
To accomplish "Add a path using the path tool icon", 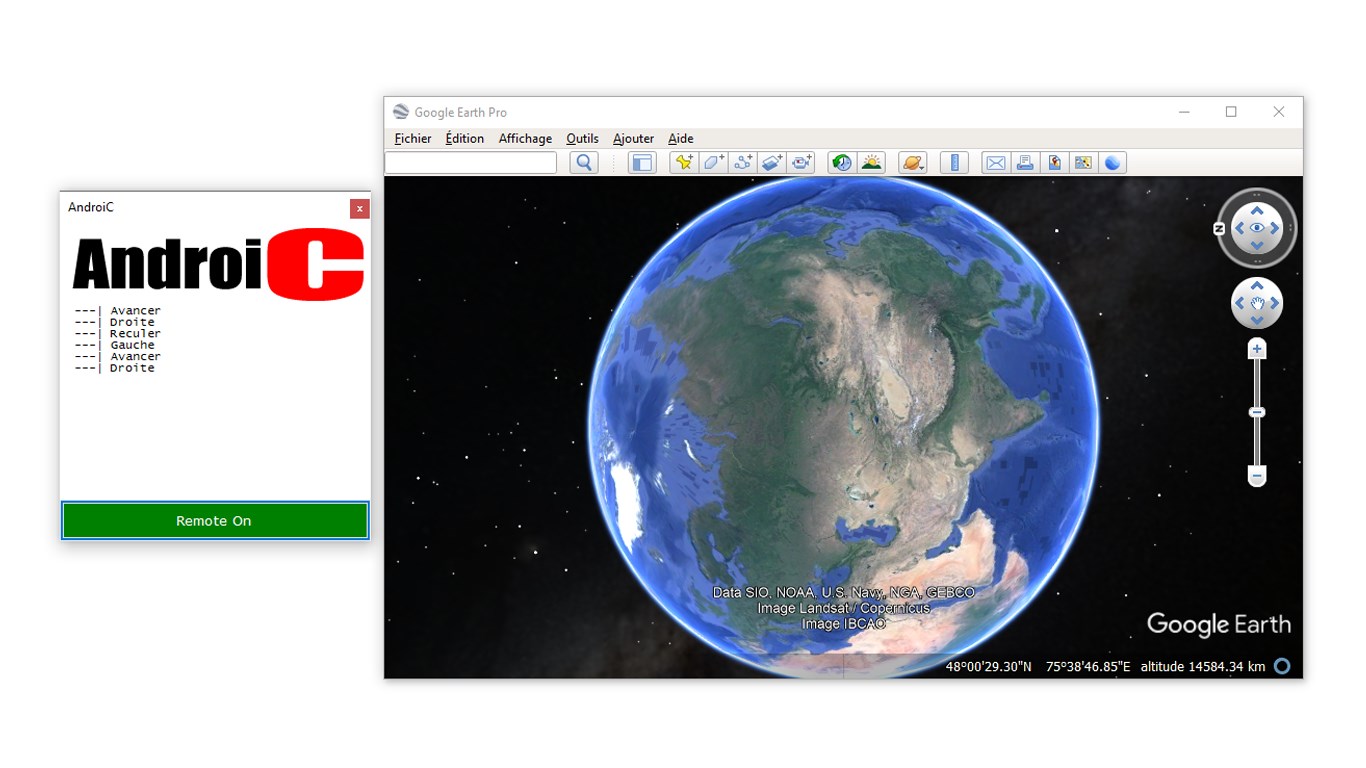I will pyautogui.click(x=742, y=162).
